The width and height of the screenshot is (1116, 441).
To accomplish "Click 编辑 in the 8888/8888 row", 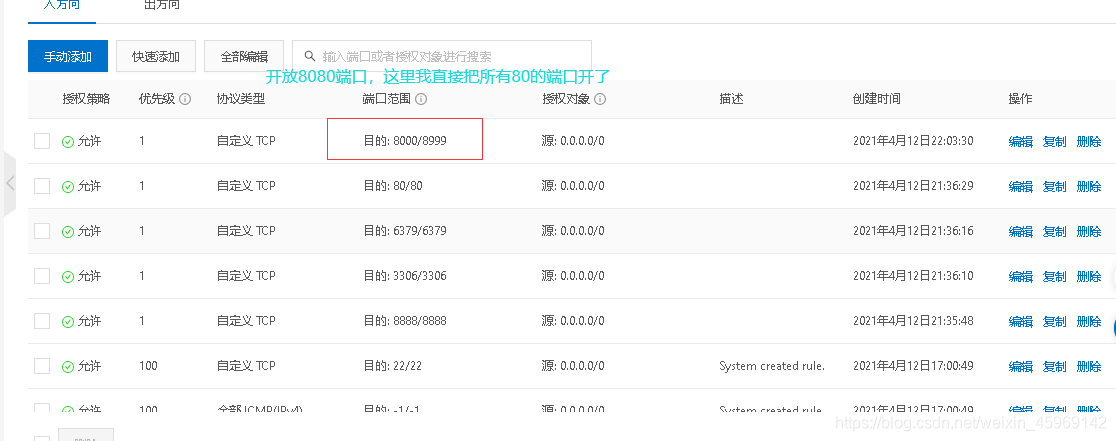I will click(x=1021, y=322).
